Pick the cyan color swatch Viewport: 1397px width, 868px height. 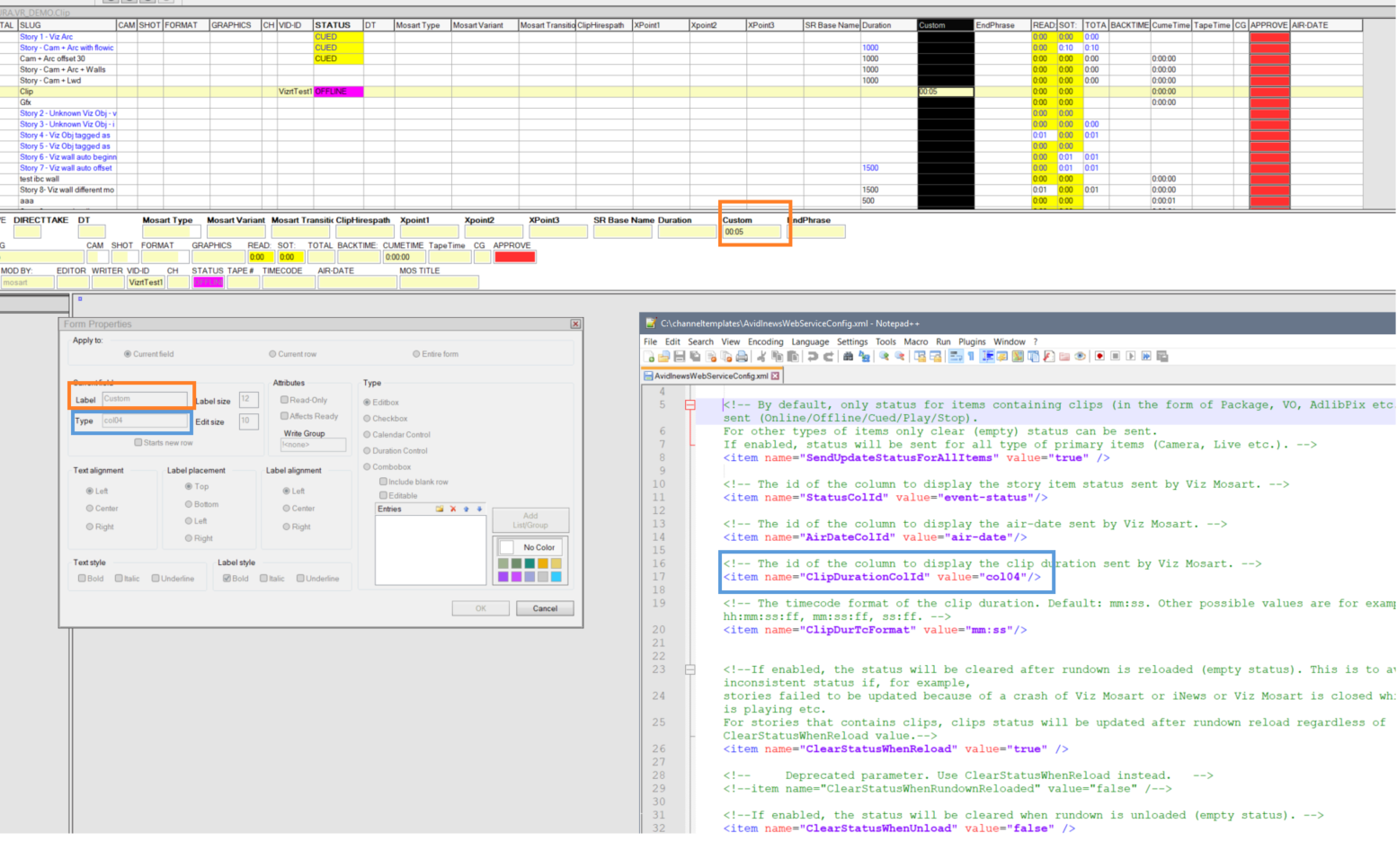(556, 577)
